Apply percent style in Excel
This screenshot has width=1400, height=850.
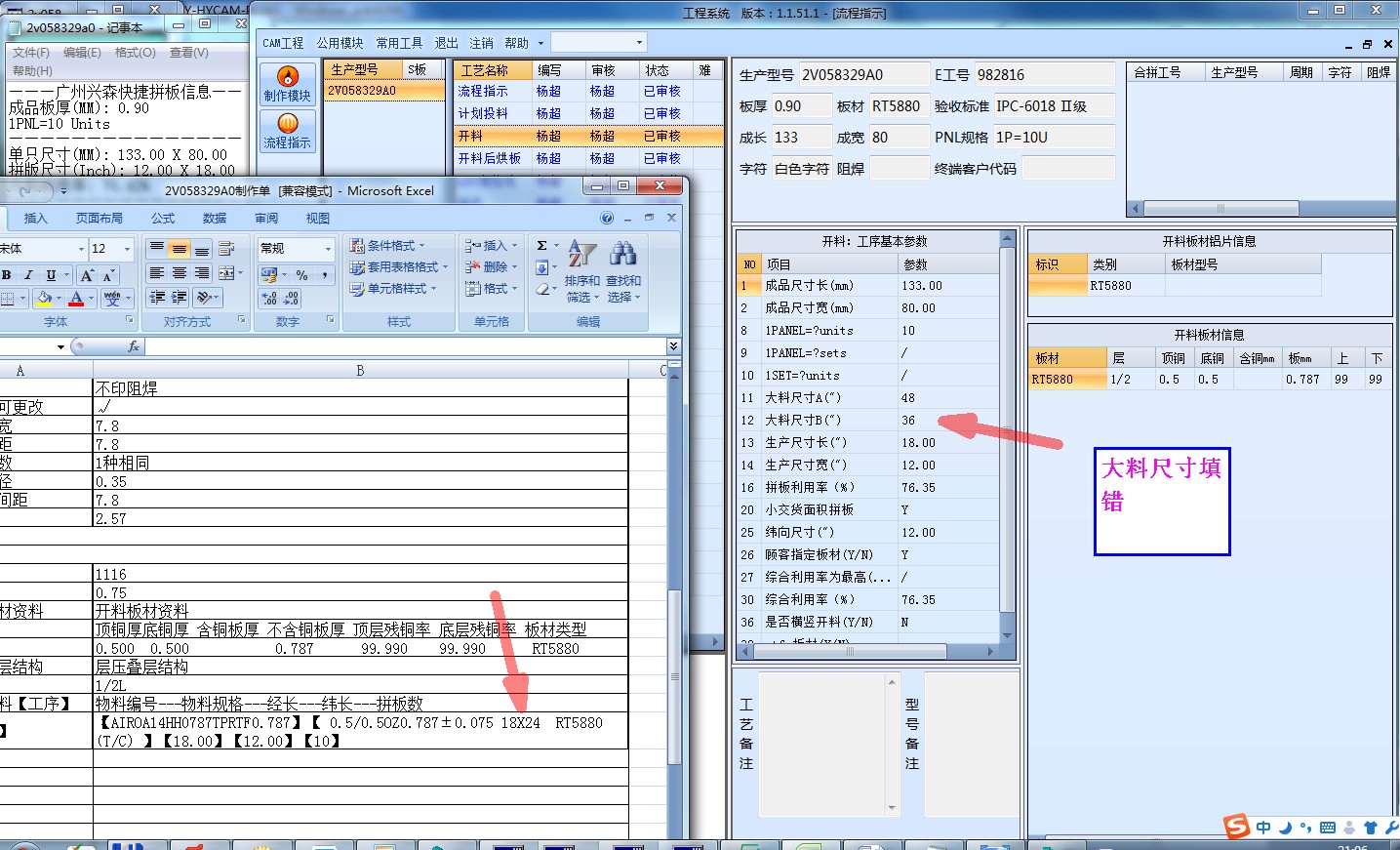tap(302, 275)
